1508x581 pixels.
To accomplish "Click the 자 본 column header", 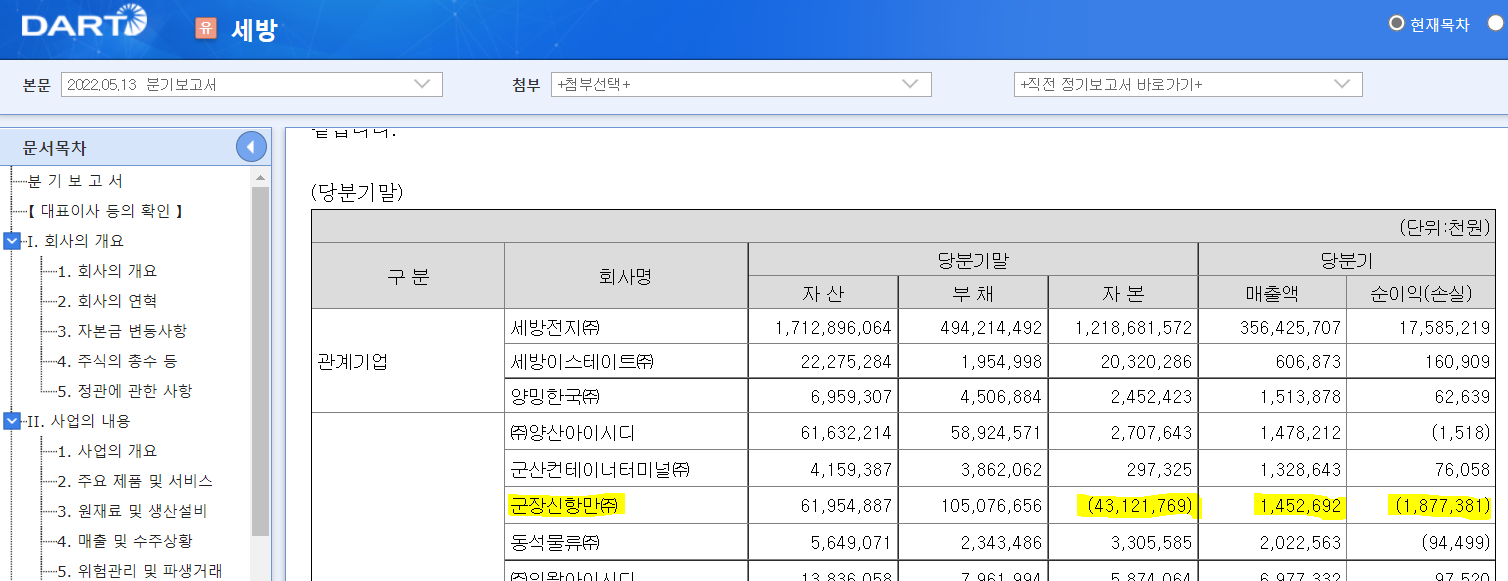I will [x=1123, y=293].
